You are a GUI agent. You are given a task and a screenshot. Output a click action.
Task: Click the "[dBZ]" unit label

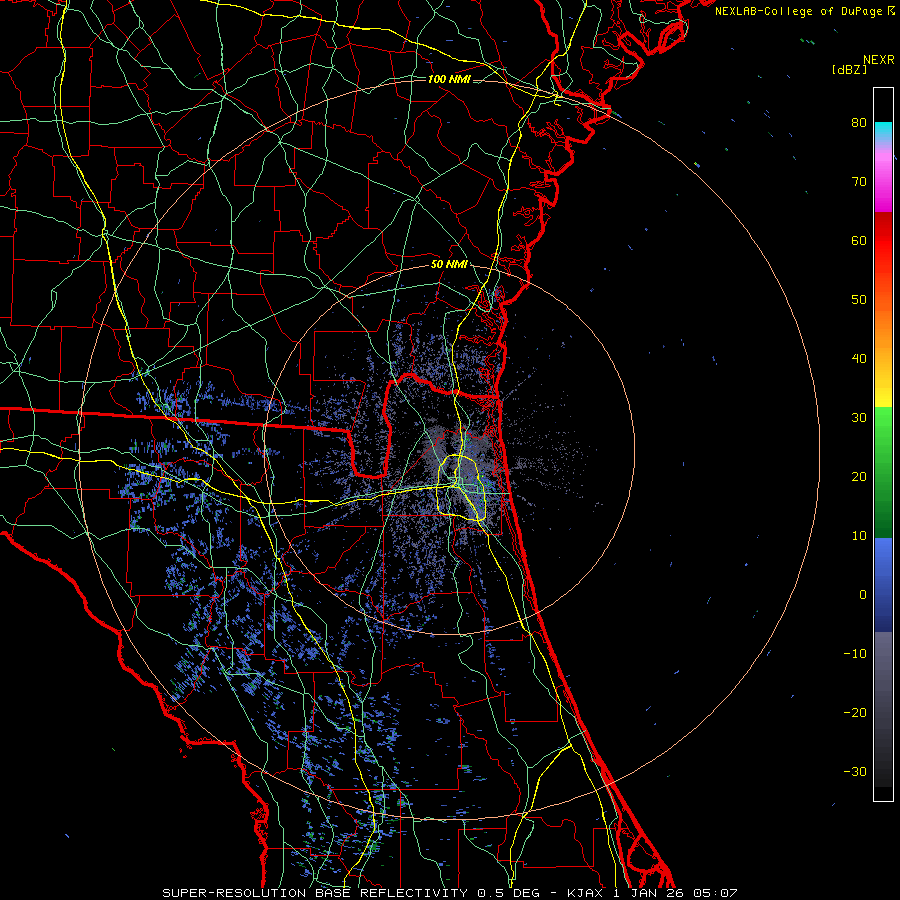coord(849,70)
